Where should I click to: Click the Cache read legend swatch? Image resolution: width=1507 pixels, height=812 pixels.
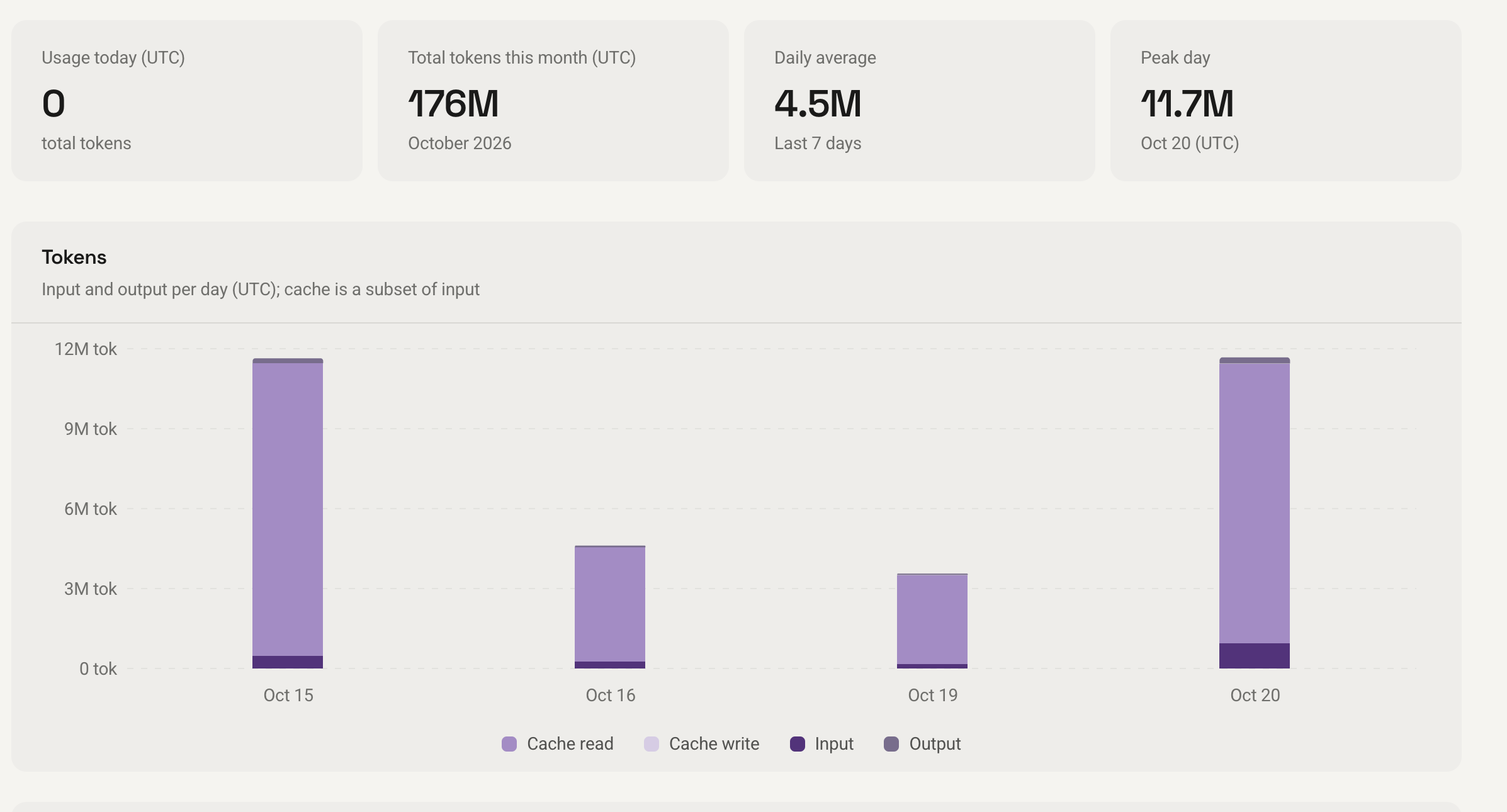pos(509,744)
